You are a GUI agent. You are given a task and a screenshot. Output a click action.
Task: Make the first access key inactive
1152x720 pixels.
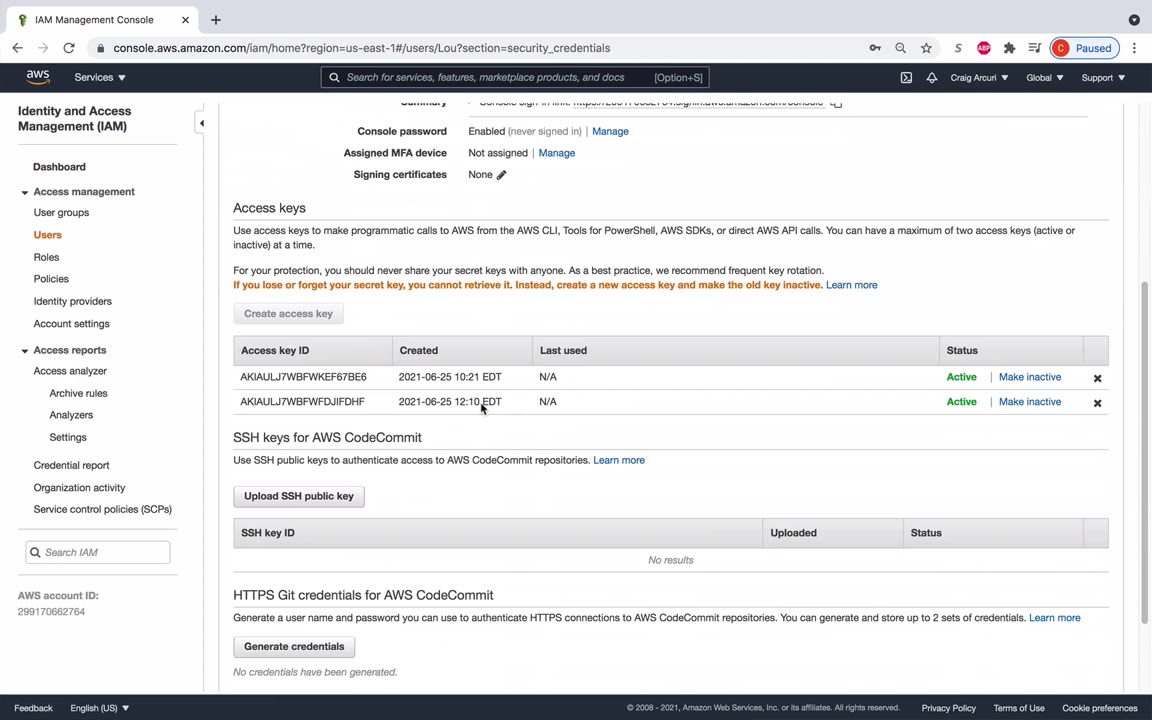pos(1029,377)
